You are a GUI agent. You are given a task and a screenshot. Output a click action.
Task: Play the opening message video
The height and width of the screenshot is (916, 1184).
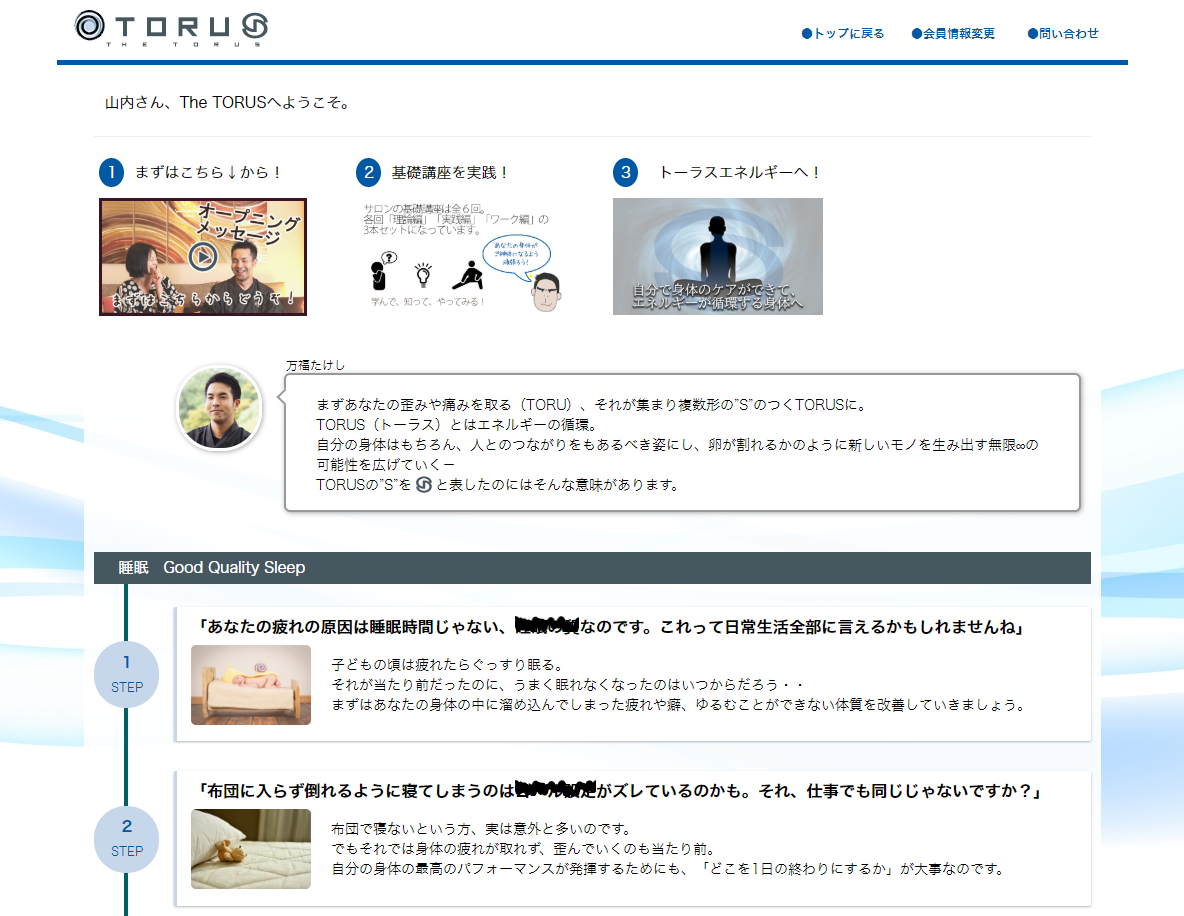pos(203,257)
